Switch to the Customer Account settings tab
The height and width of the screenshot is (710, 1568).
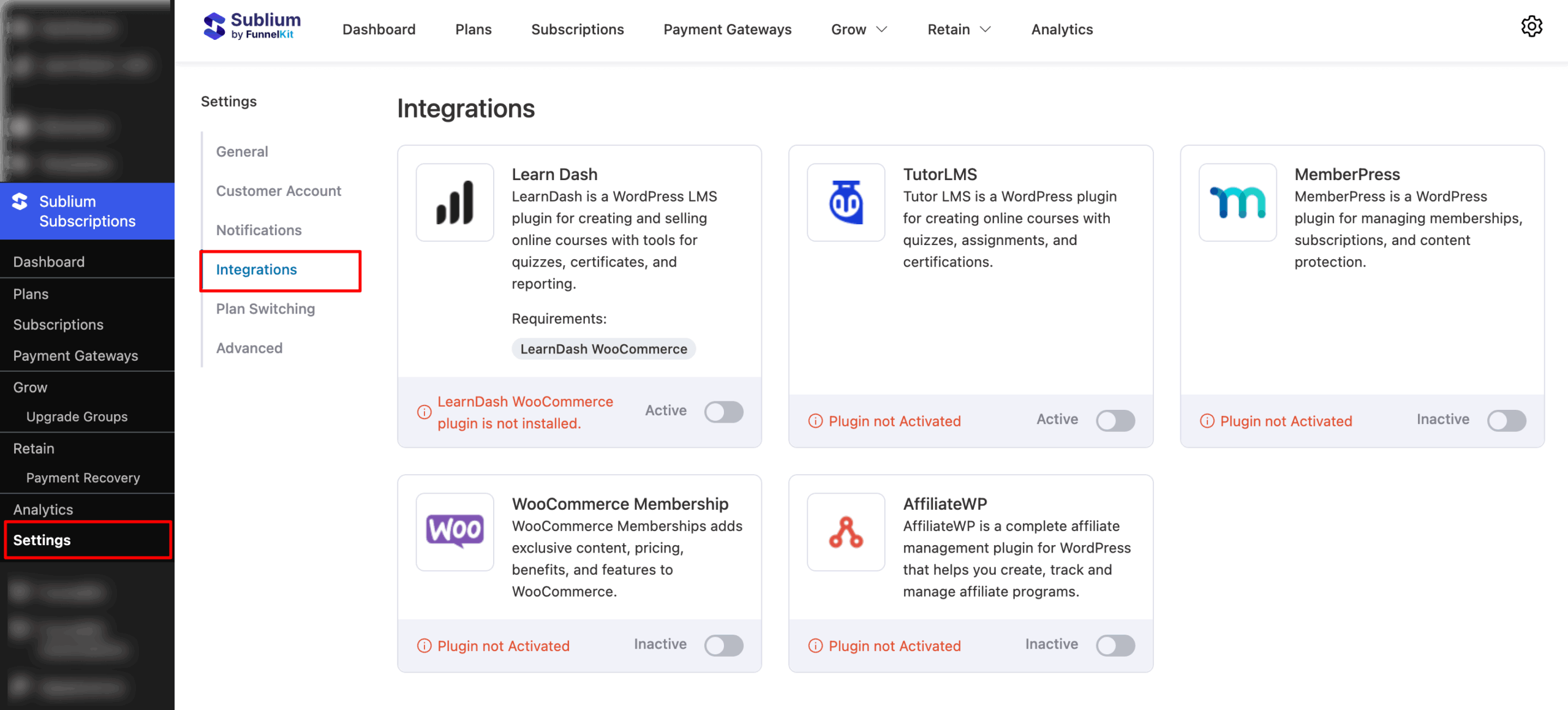(x=279, y=191)
